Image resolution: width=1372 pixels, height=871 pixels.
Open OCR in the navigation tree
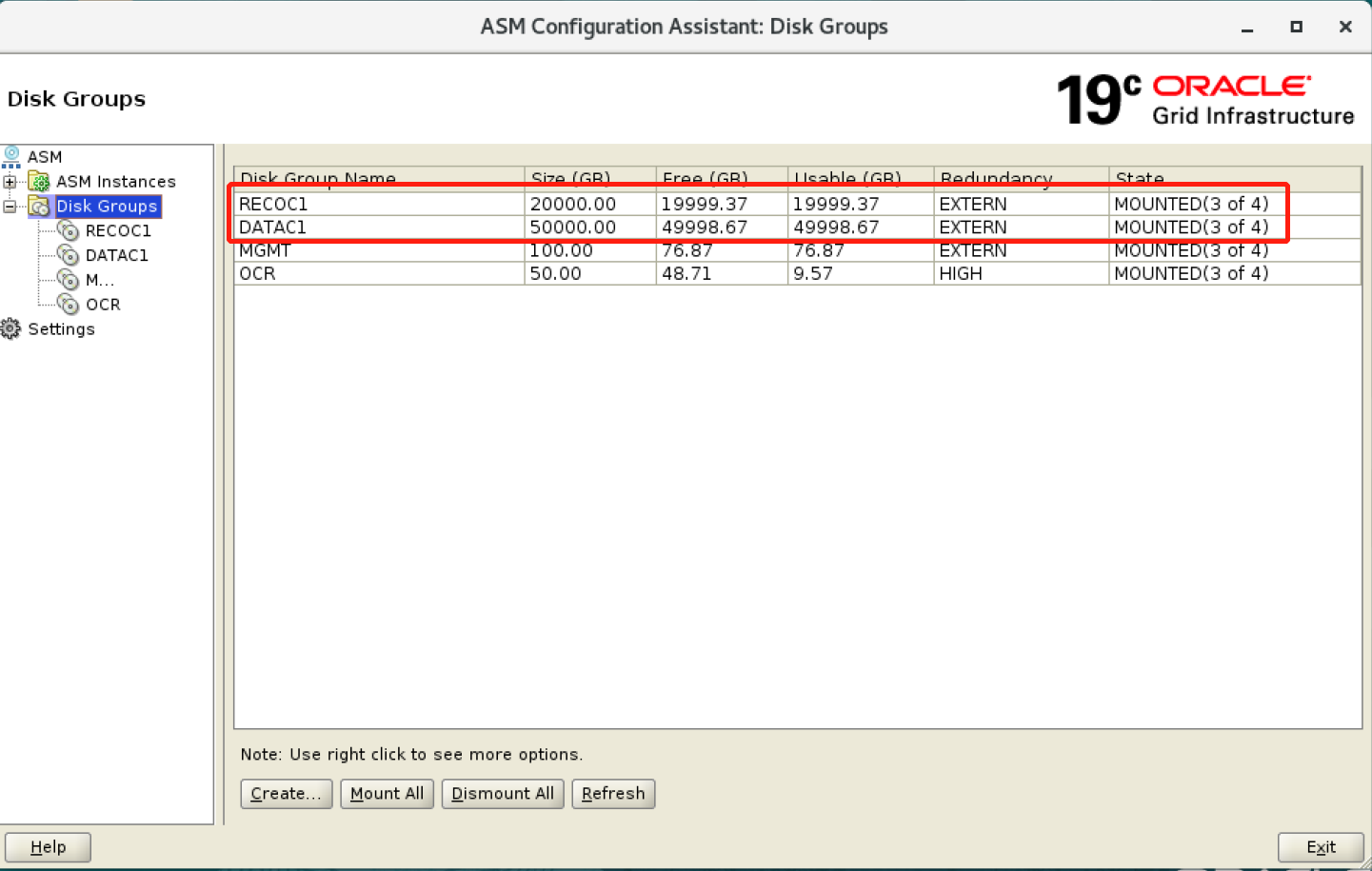103,305
